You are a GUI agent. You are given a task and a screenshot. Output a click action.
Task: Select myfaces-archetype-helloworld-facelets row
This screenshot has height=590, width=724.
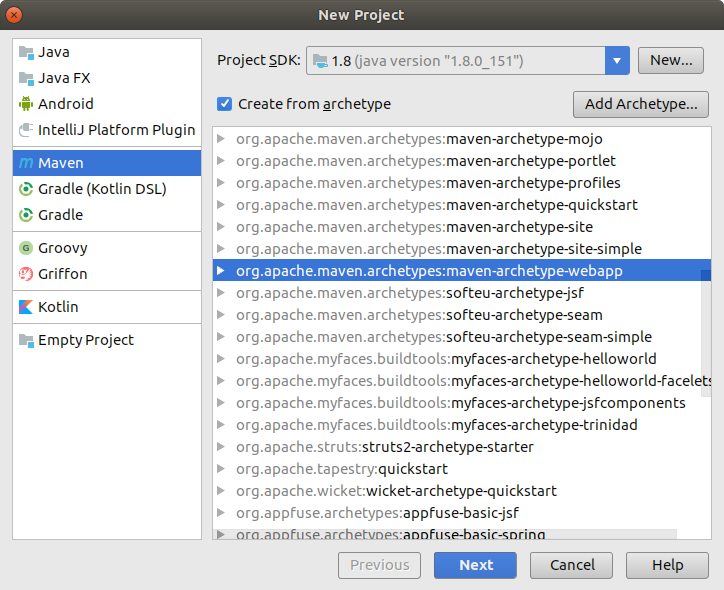click(x=462, y=381)
